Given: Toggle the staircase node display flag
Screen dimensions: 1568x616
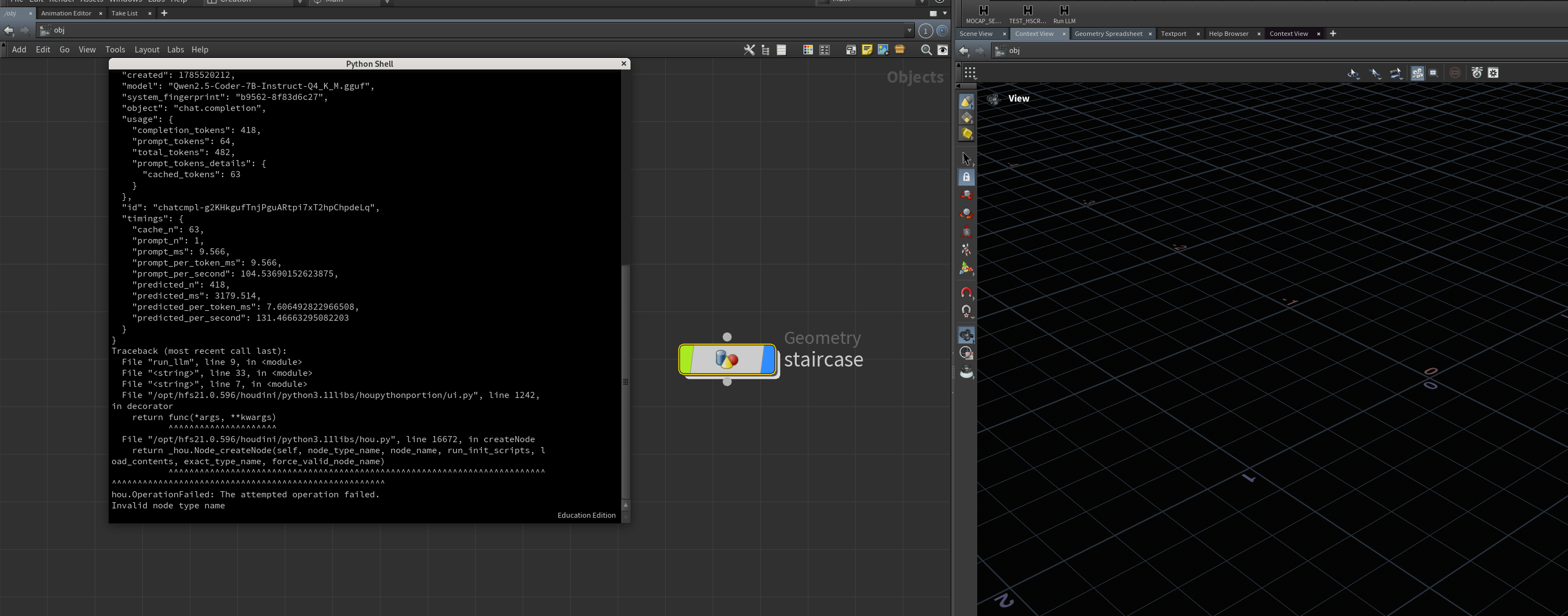Looking at the screenshot, I should point(769,359).
